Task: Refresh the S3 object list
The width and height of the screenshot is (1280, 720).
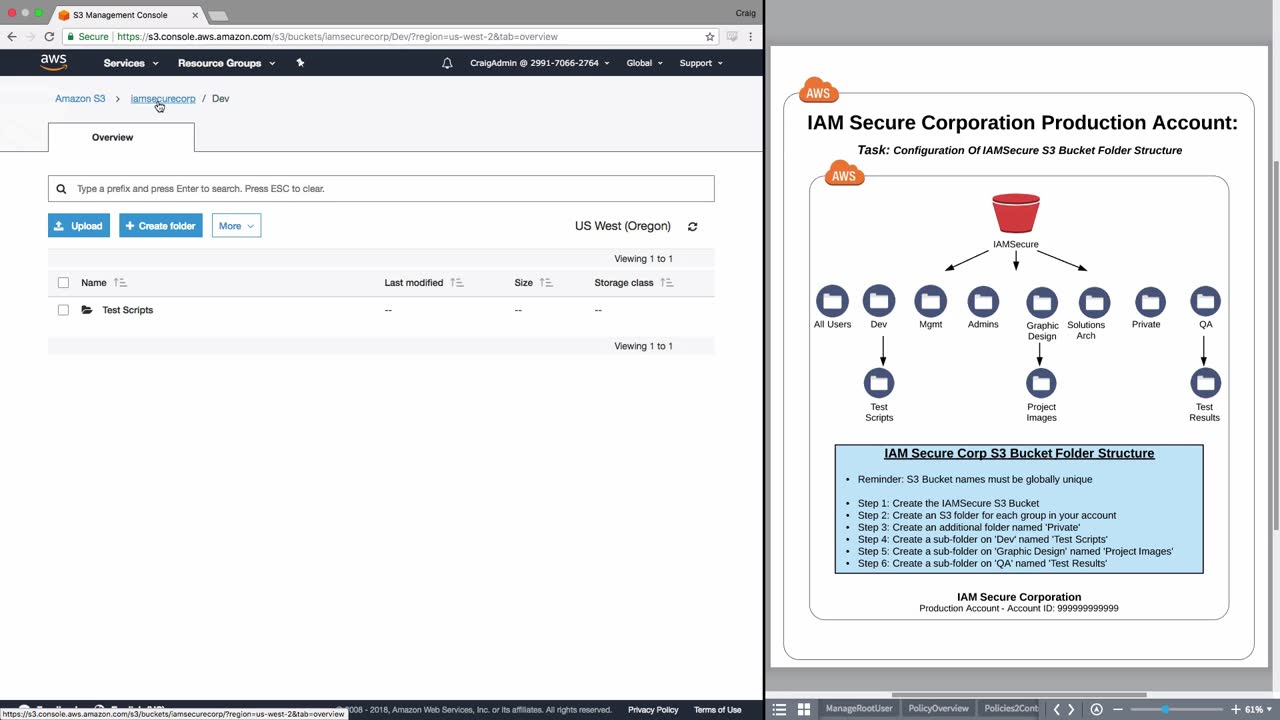Action: pyautogui.click(x=692, y=226)
